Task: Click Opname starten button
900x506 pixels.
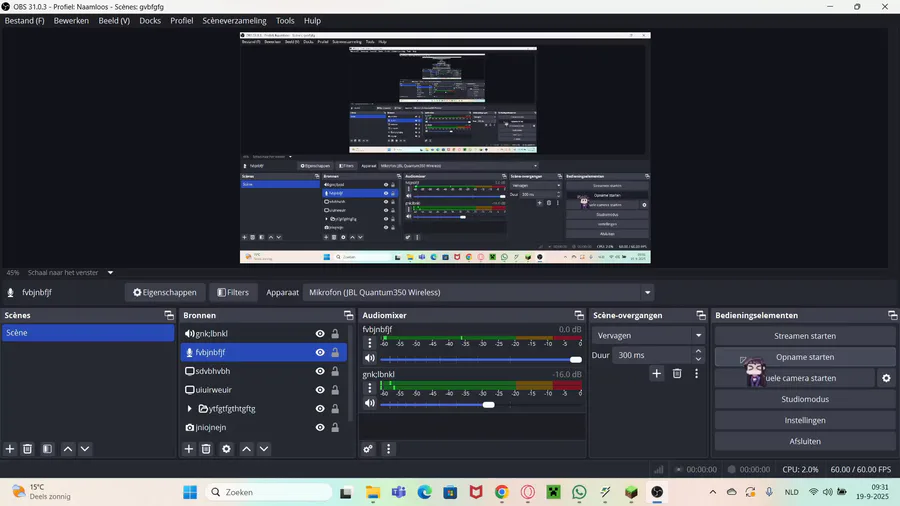Action: click(x=805, y=357)
